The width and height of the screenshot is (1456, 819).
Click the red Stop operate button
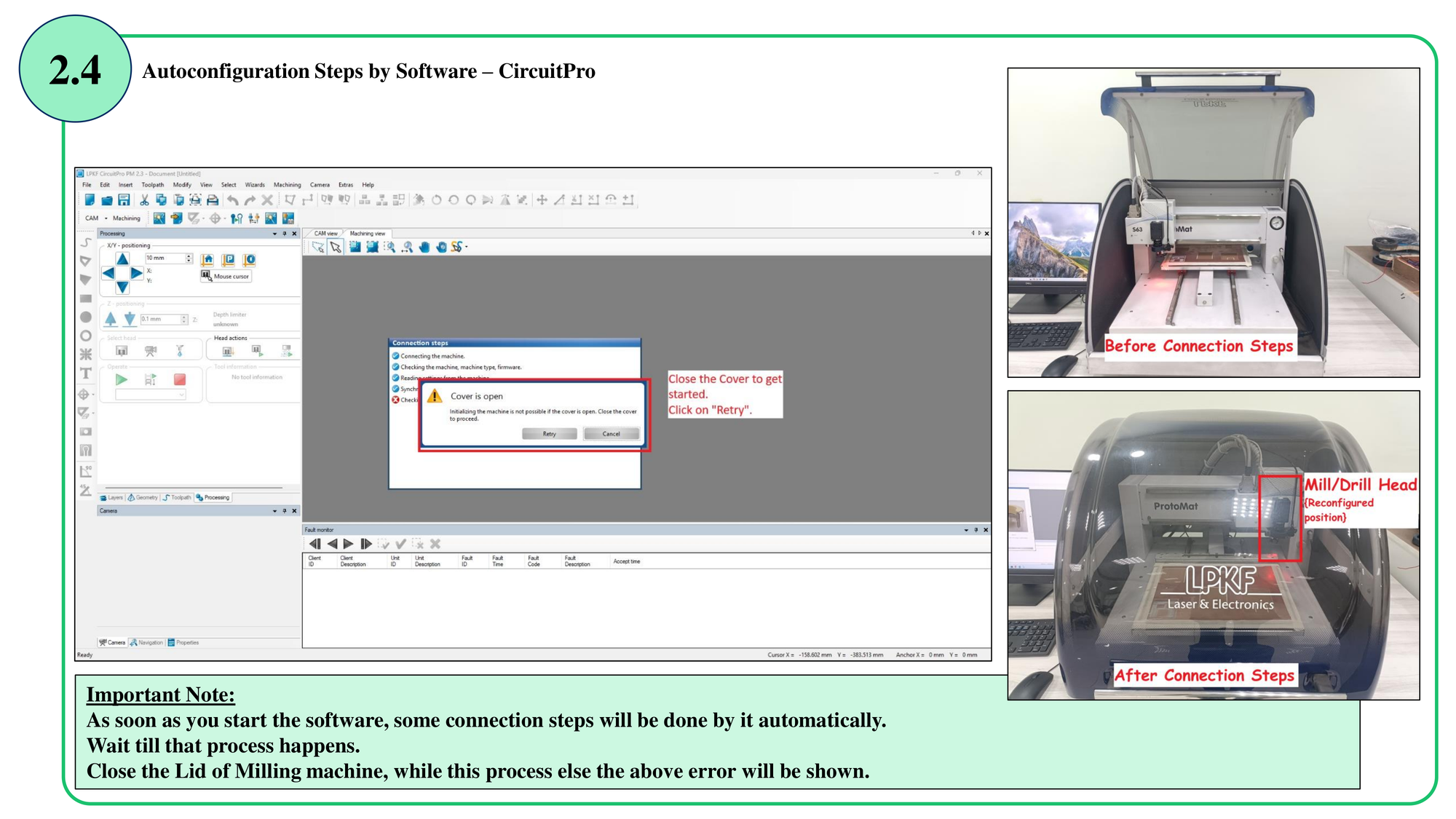point(180,379)
